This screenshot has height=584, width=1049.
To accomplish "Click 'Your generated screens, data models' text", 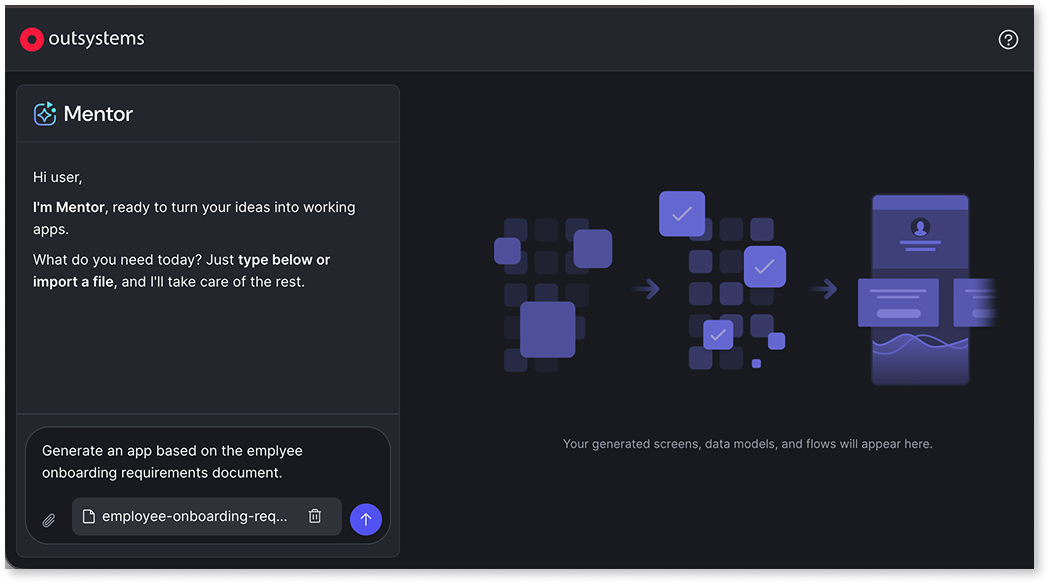I will pos(747,444).
